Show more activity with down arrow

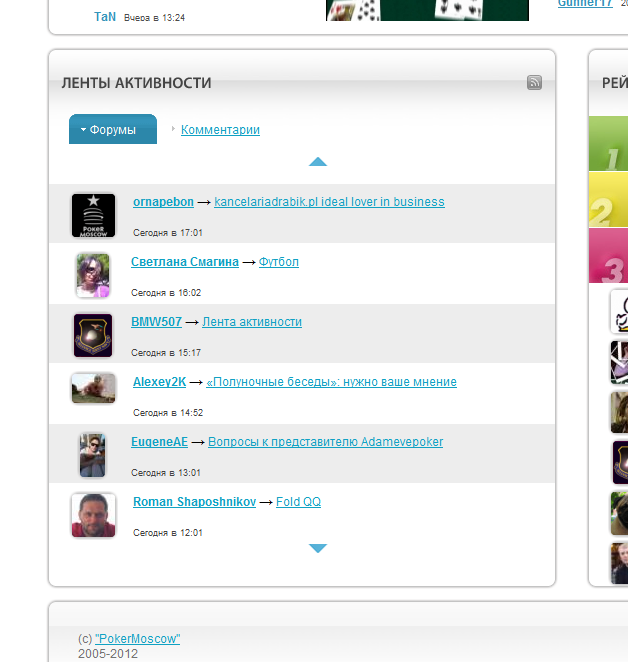pos(318,548)
